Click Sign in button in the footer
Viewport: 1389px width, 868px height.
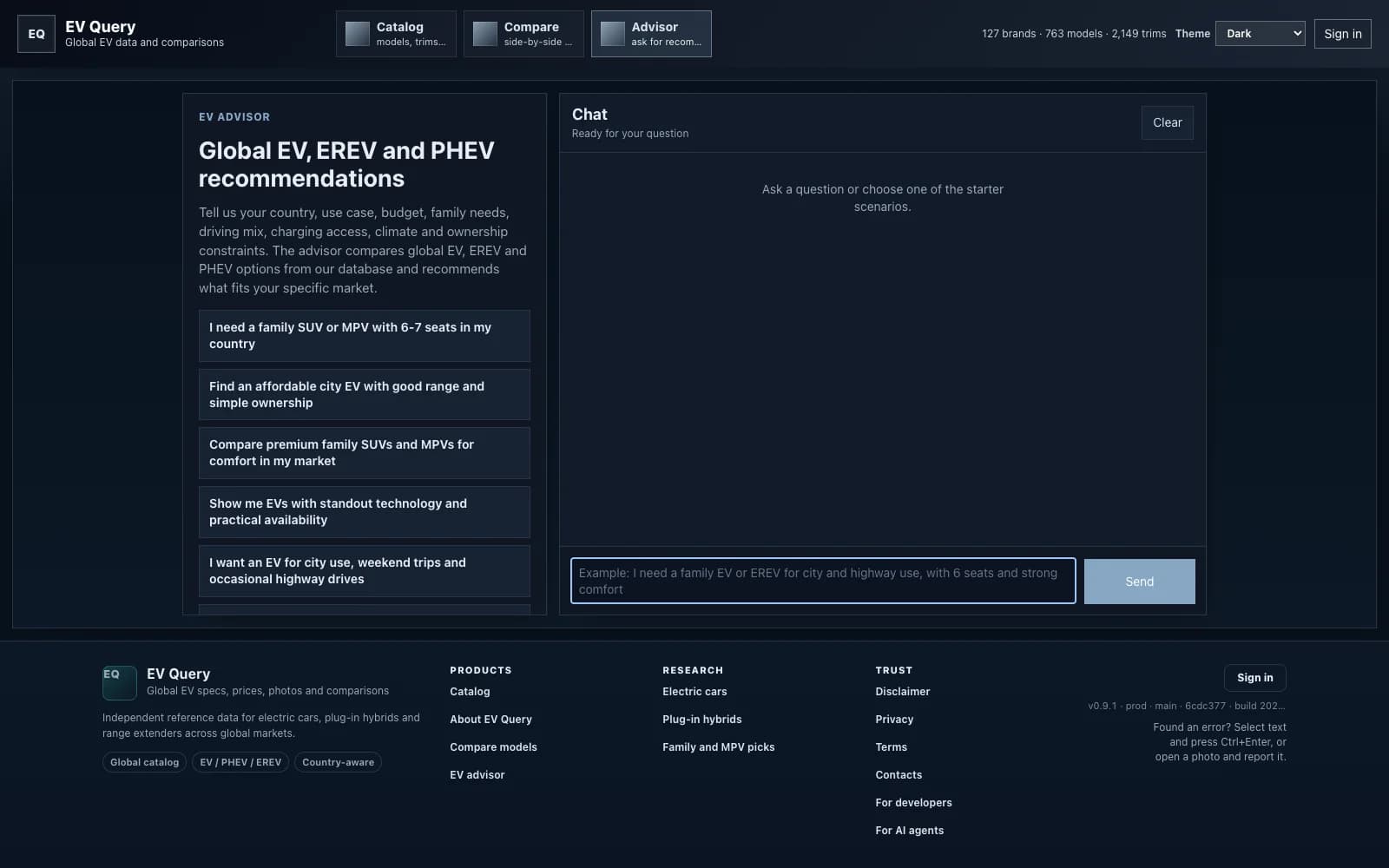1255,678
